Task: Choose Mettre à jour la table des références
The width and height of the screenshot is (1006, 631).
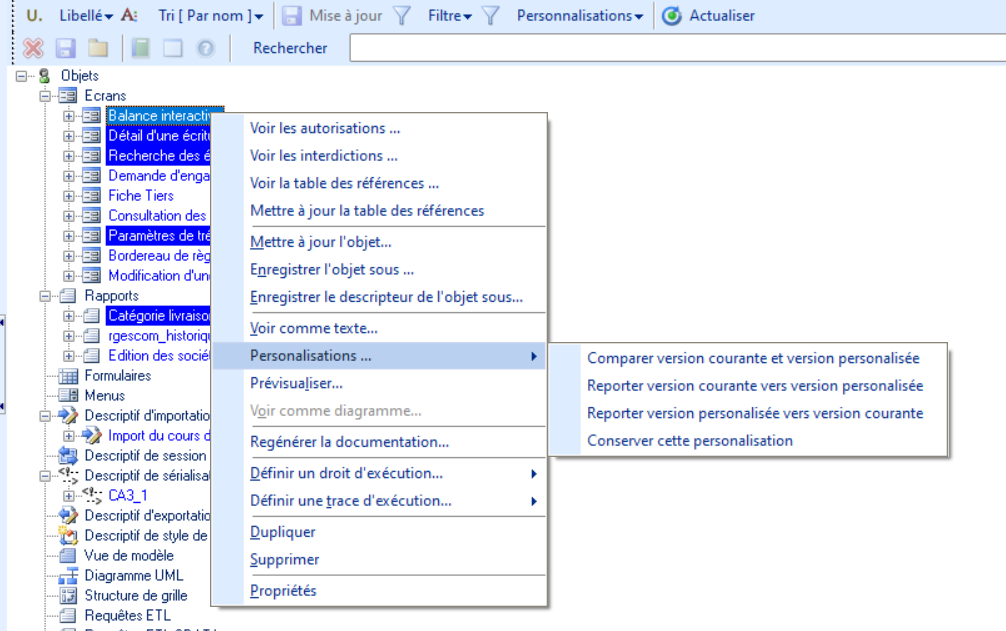Action: [x=379, y=211]
